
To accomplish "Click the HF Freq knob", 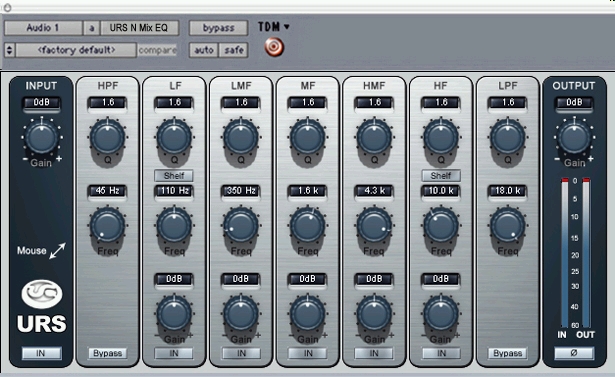I will point(441,226).
